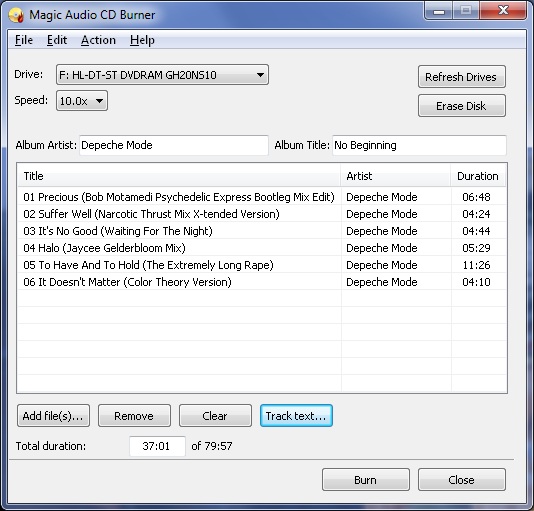Click the total duration 37:01 field

[x=157, y=446]
